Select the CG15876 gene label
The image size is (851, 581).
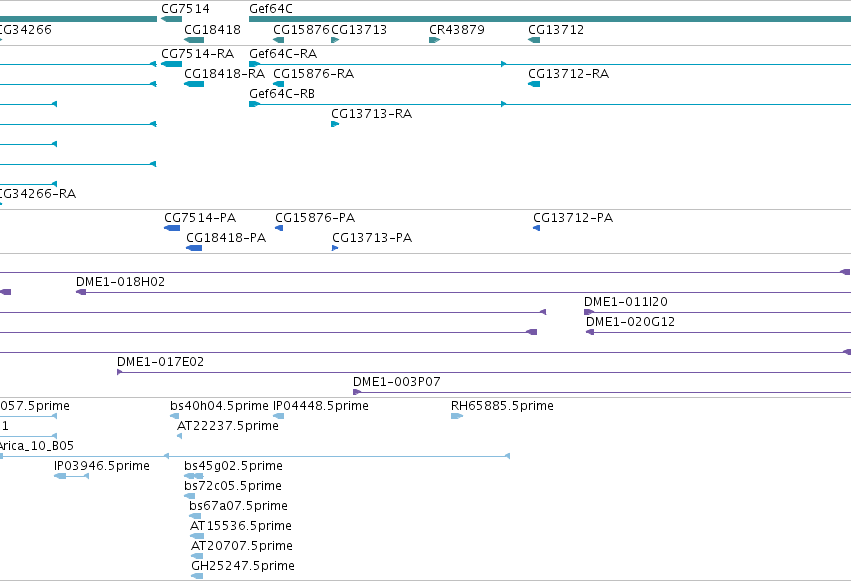coord(301,29)
